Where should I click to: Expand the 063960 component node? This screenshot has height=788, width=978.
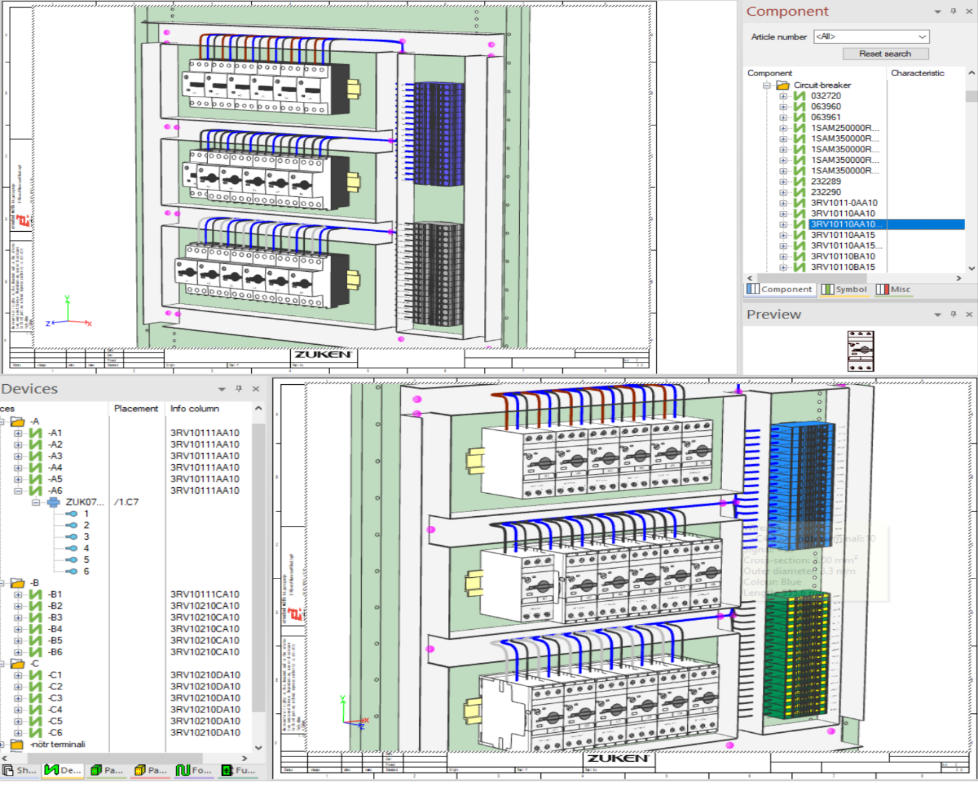(783, 107)
